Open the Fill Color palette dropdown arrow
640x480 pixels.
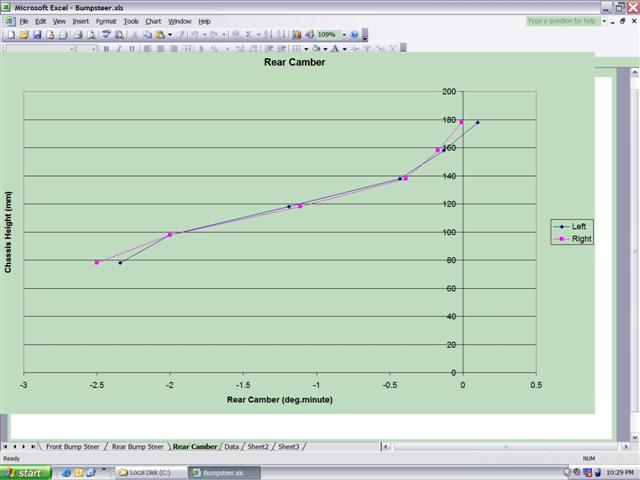coord(325,49)
